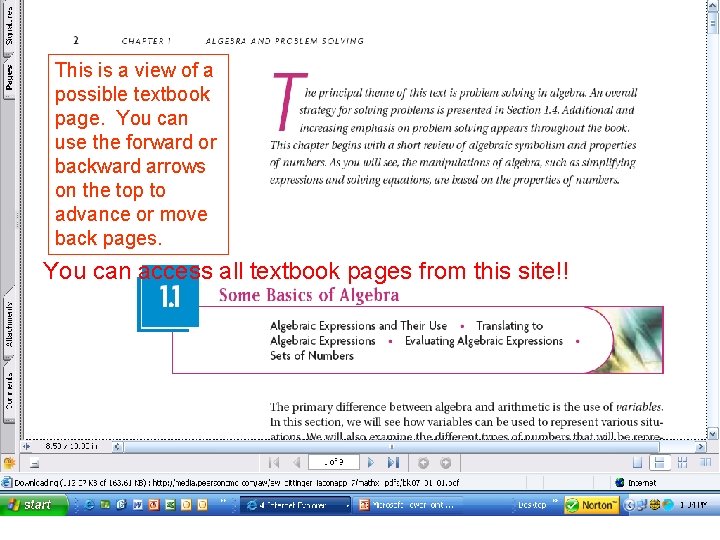Image resolution: width=720 pixels, height=540 pixels.
Task: Click the Internet zone indicator in status bar
Action: [636, 483]
